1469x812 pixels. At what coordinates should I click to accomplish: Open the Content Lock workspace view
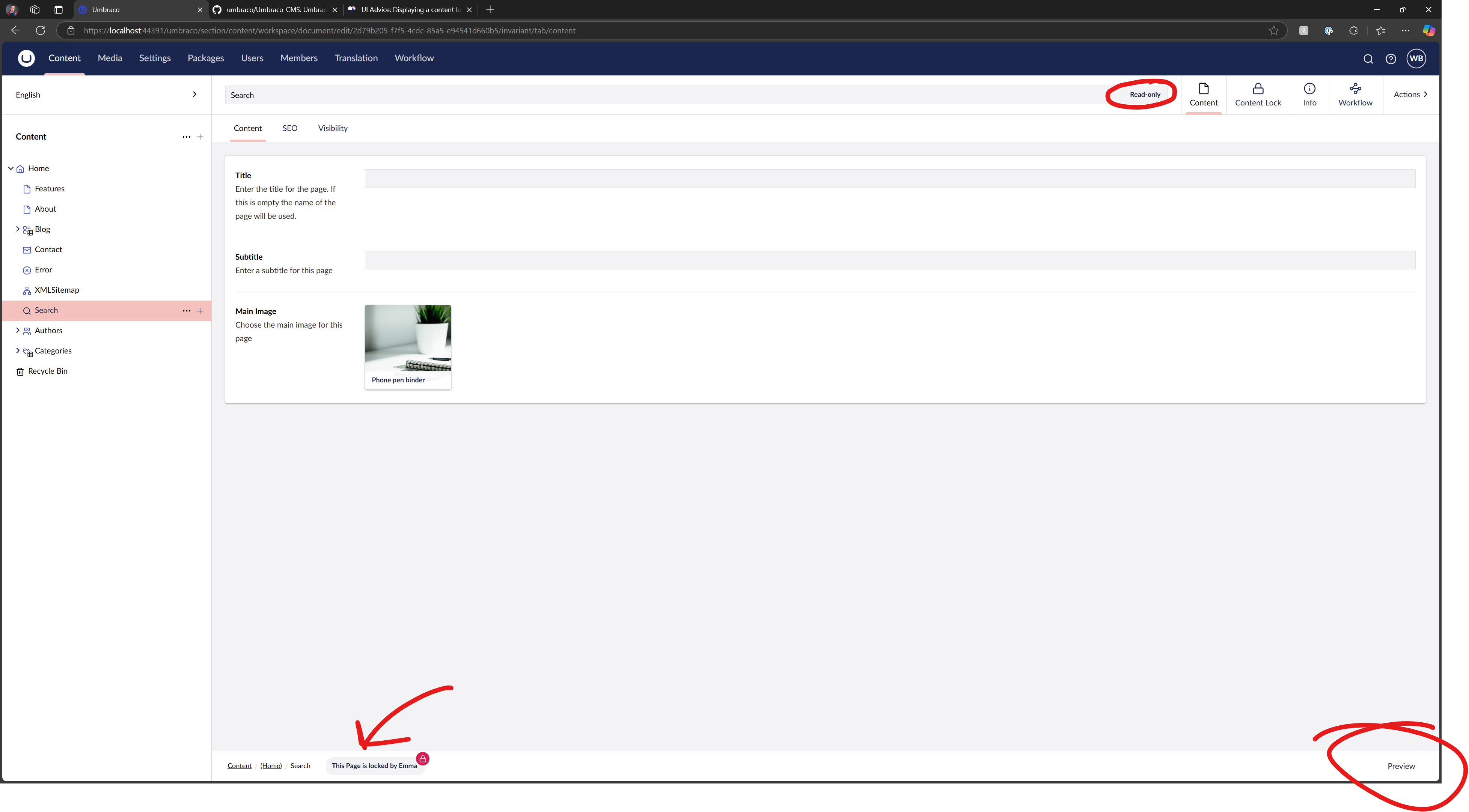coord(1258,95)
